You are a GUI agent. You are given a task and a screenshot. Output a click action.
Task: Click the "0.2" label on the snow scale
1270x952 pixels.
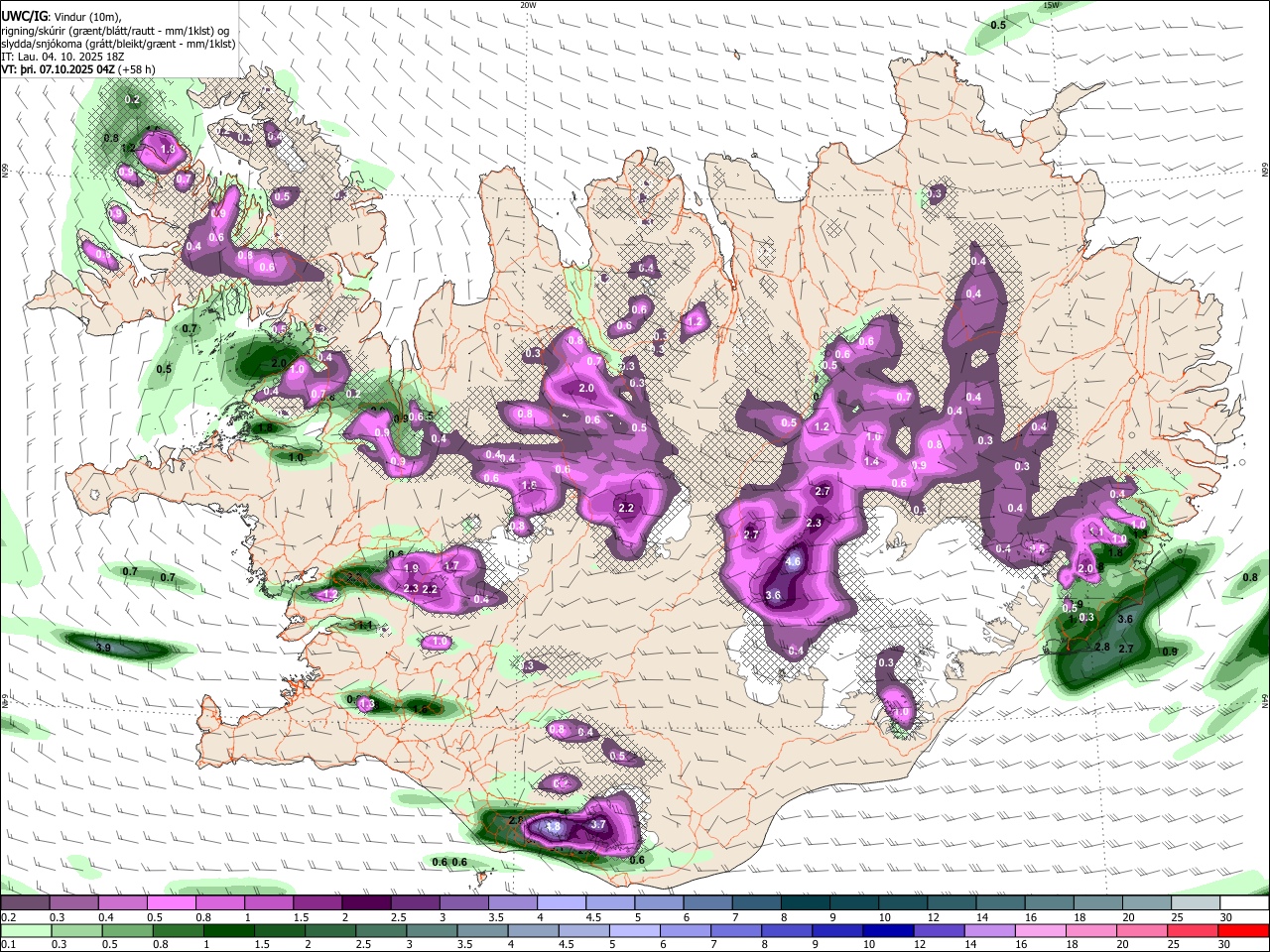click(7, 917)
